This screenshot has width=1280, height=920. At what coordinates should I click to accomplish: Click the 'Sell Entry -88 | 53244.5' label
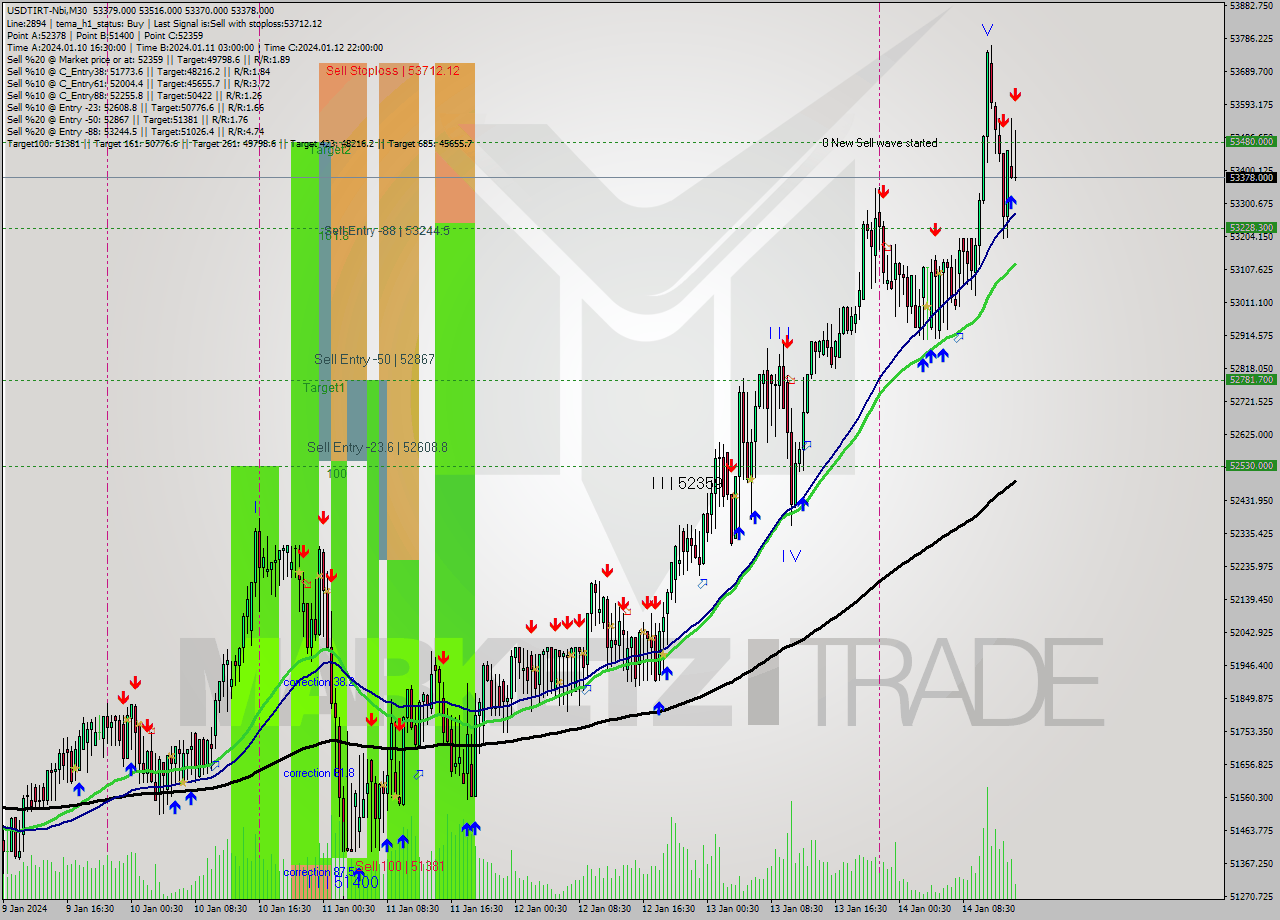click(387, 230)
